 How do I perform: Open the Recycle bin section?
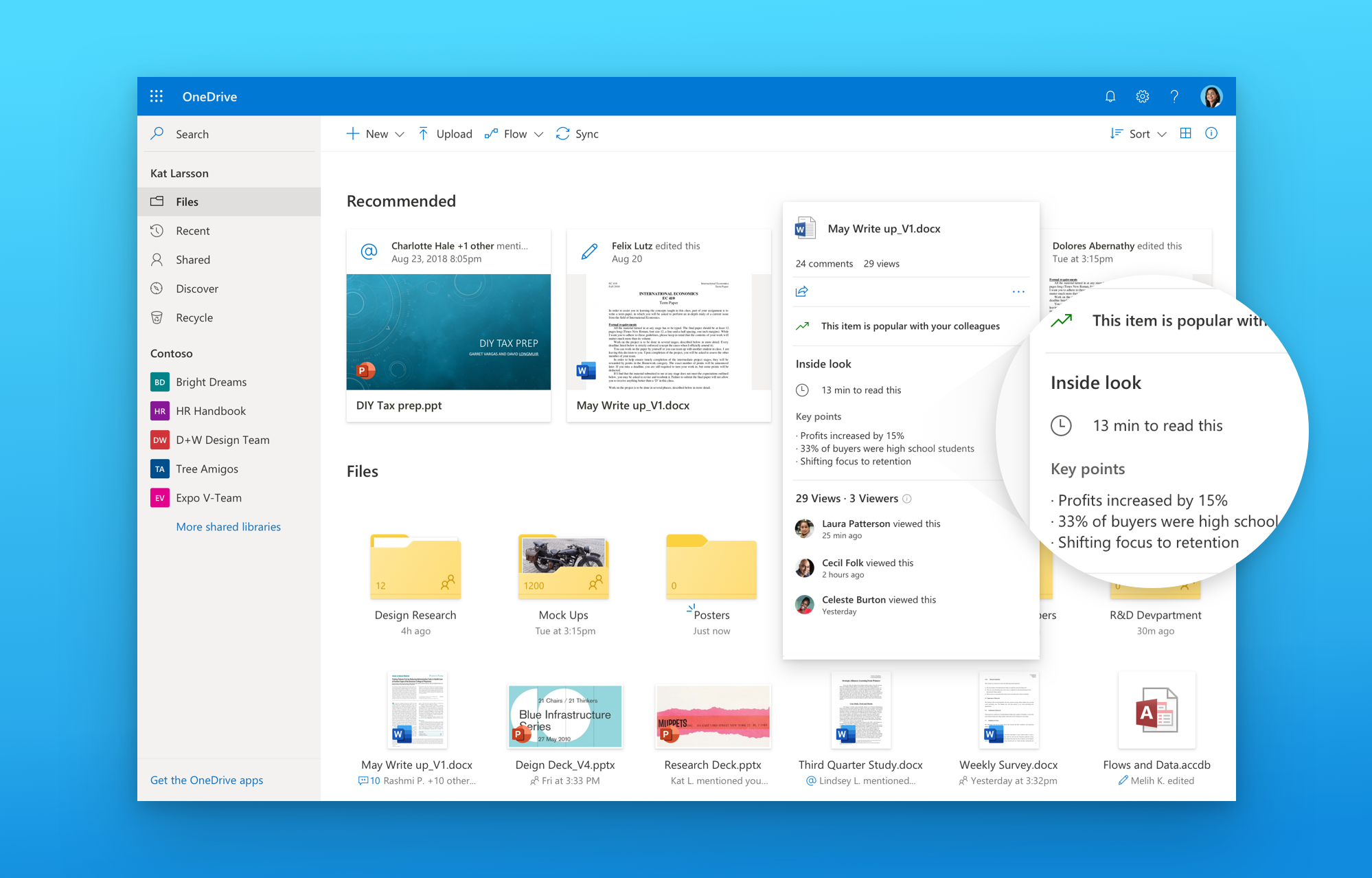coord(194,317)
